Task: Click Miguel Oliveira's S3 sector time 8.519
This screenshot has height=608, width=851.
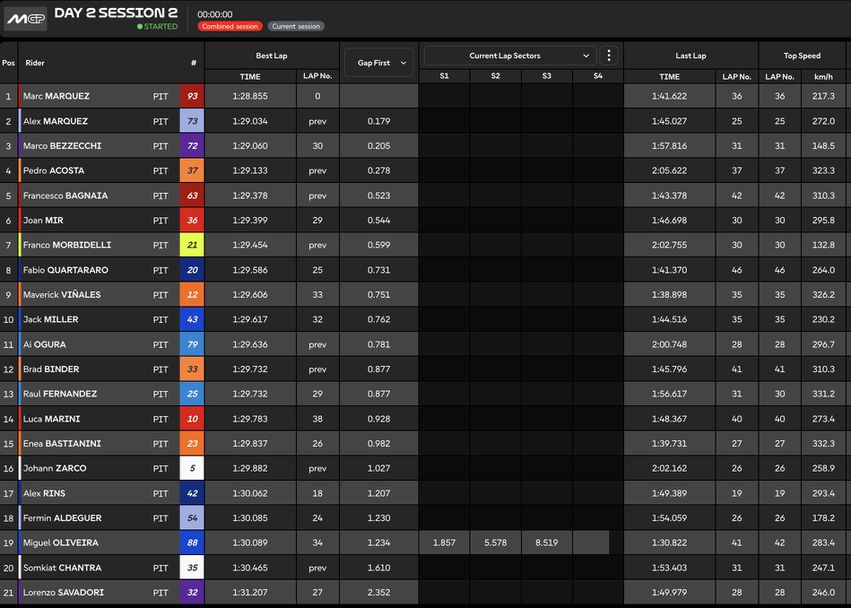Action: 546,542
